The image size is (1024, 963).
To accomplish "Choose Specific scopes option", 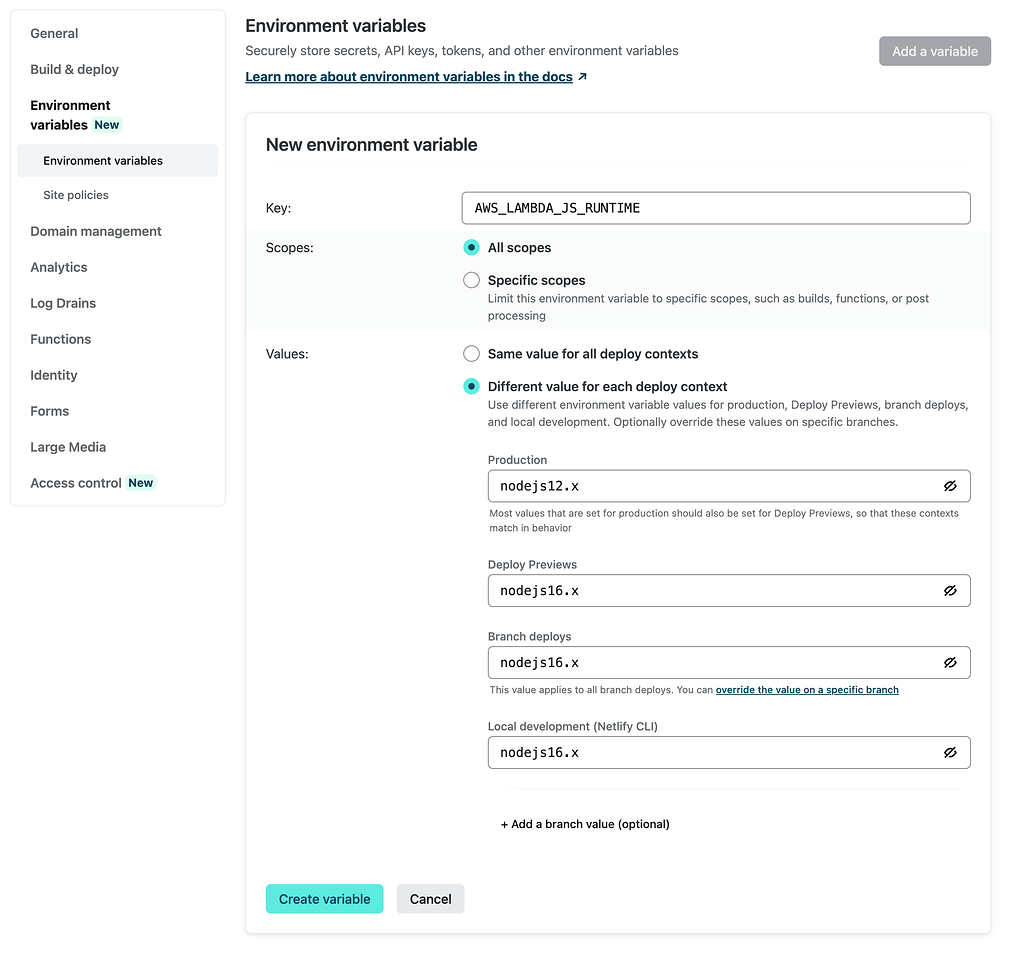I will [471, 281].
